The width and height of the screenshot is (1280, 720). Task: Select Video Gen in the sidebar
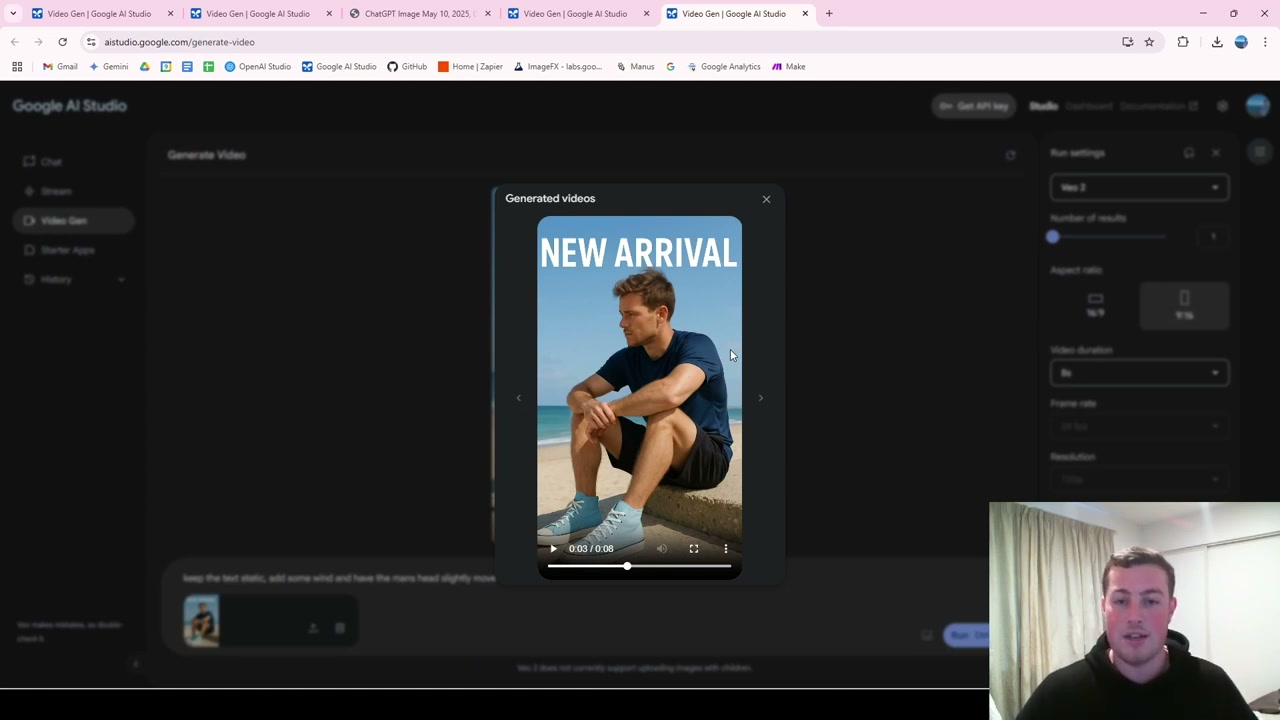(72, 220)
